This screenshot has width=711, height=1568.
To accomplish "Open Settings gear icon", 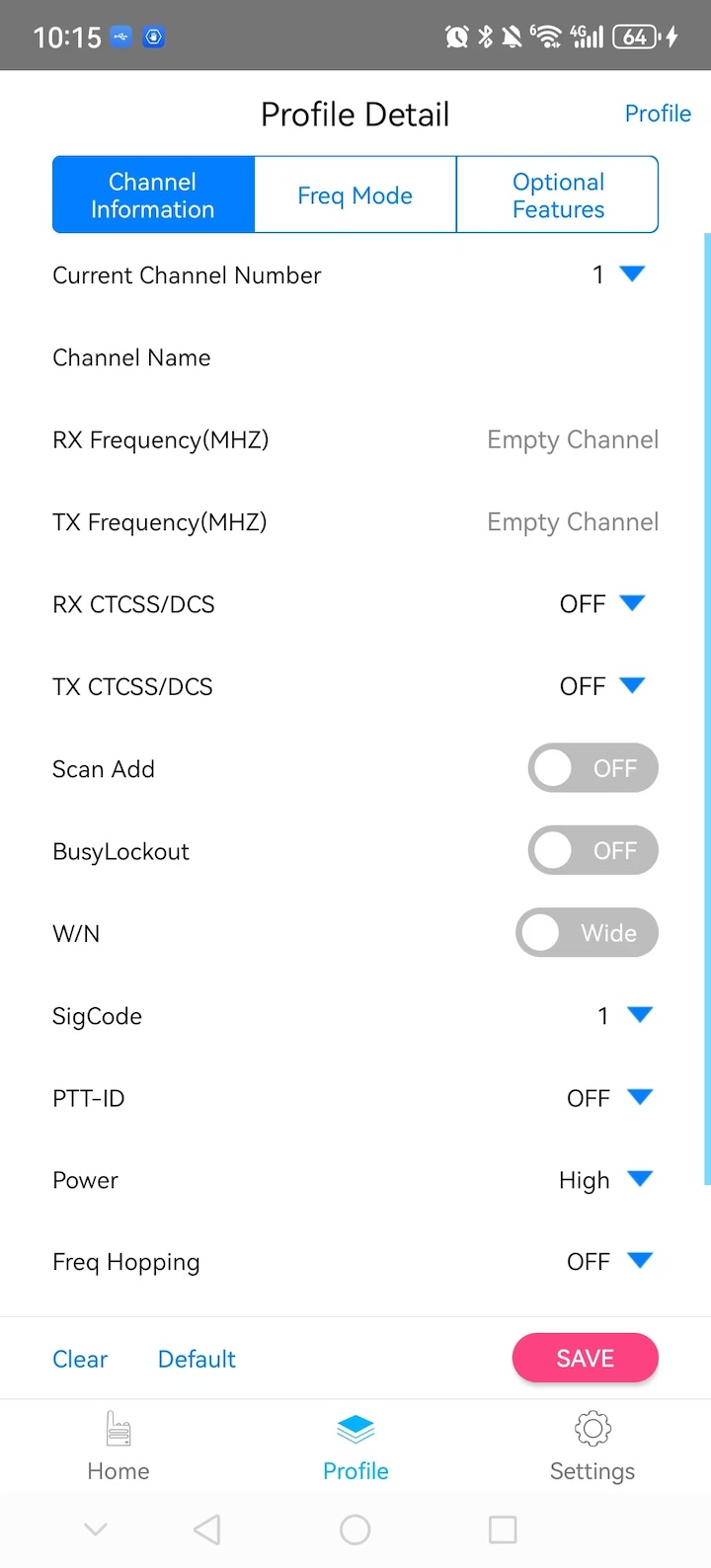I will [592, 1429].
